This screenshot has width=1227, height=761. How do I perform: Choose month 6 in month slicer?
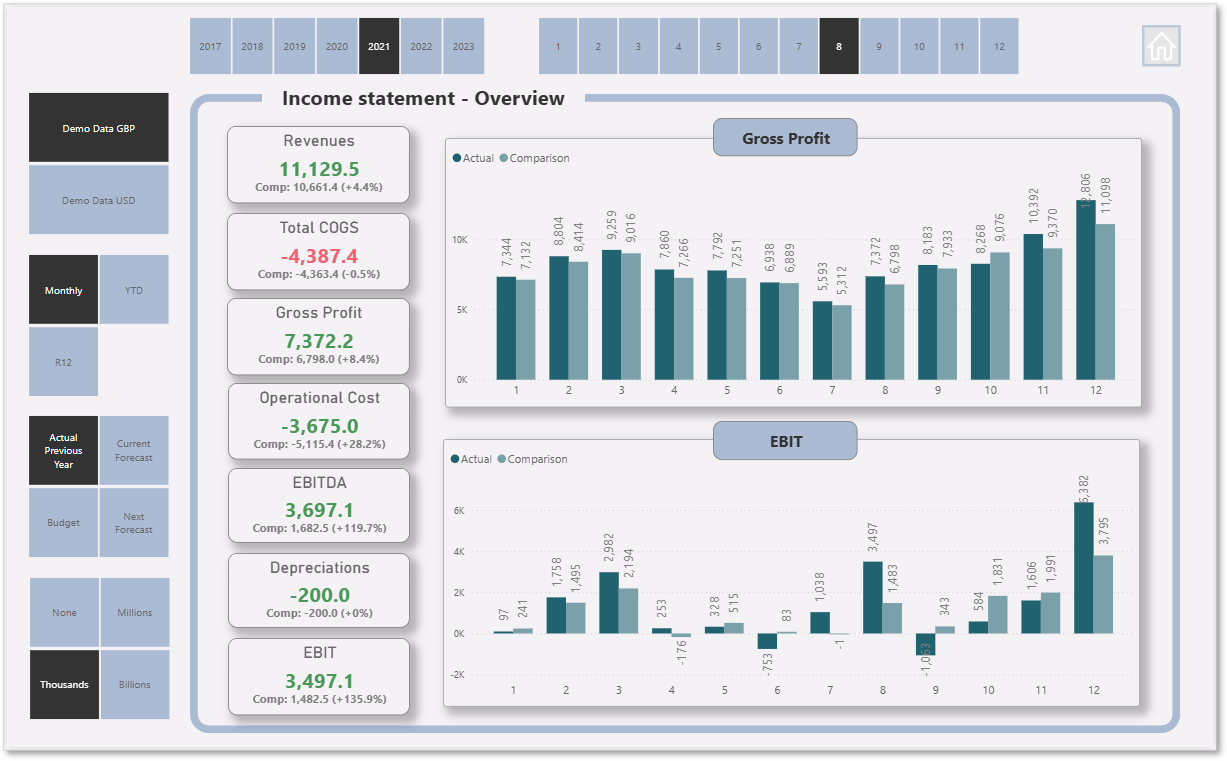tap(758, 46)
